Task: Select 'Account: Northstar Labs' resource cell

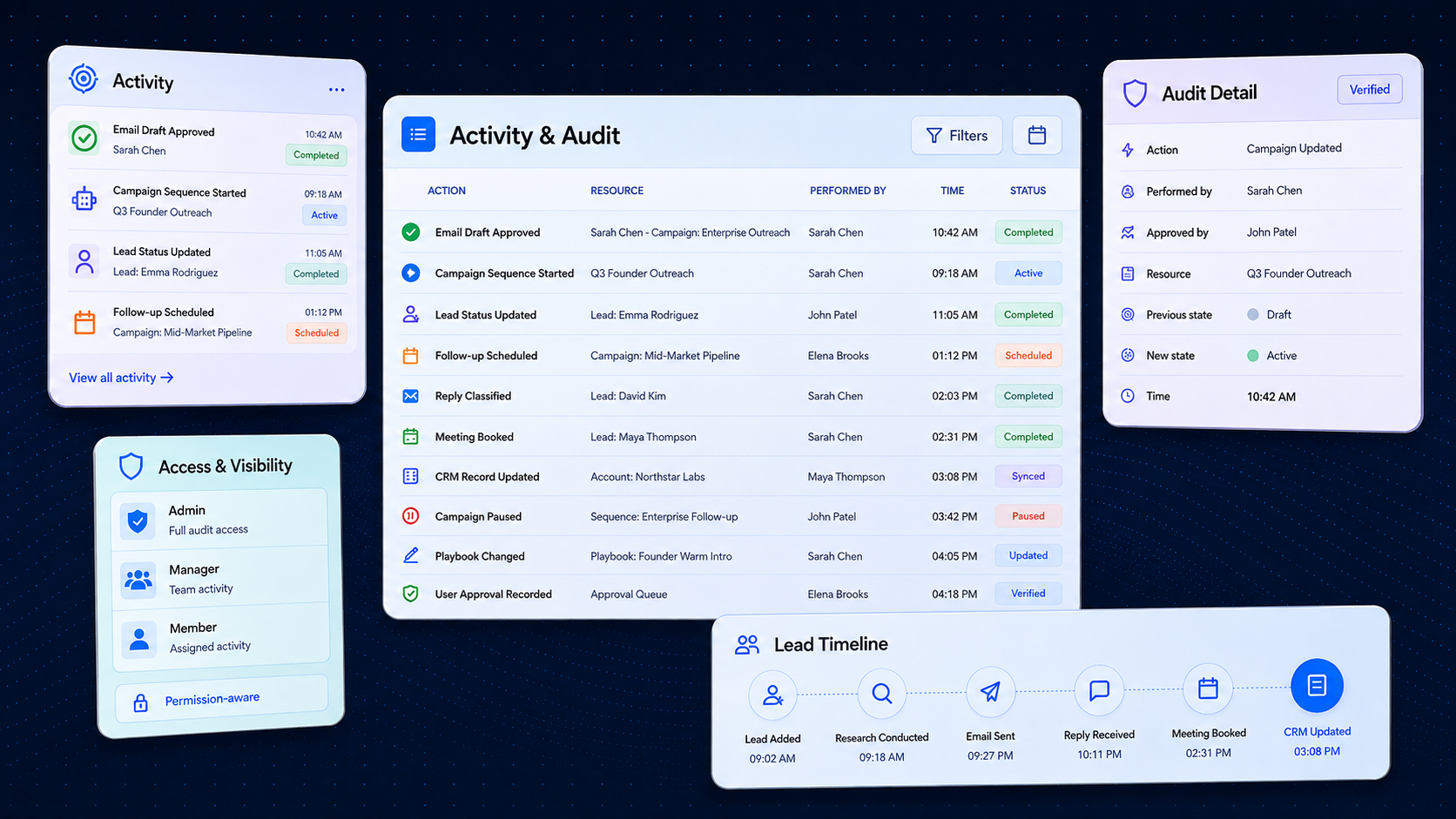Action: pyautogui.click(x=648, y=477)
